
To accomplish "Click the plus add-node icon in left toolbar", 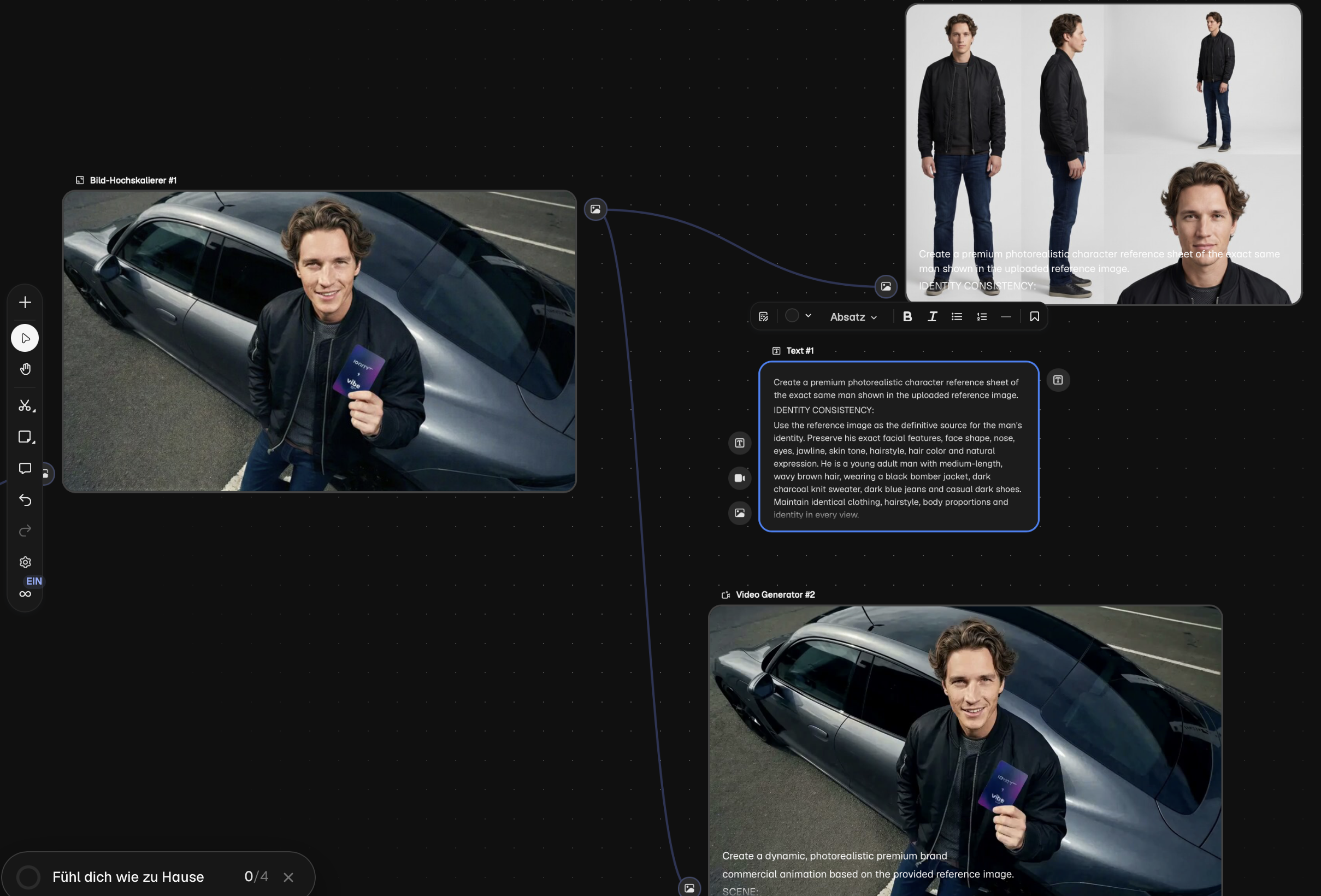I will pyautogui.click(x=25, y=303).
